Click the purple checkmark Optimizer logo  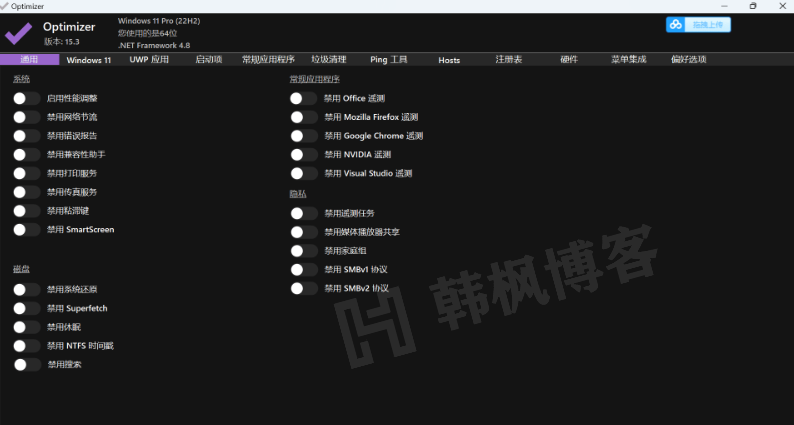pyautogui.click(x=19, y=33)
